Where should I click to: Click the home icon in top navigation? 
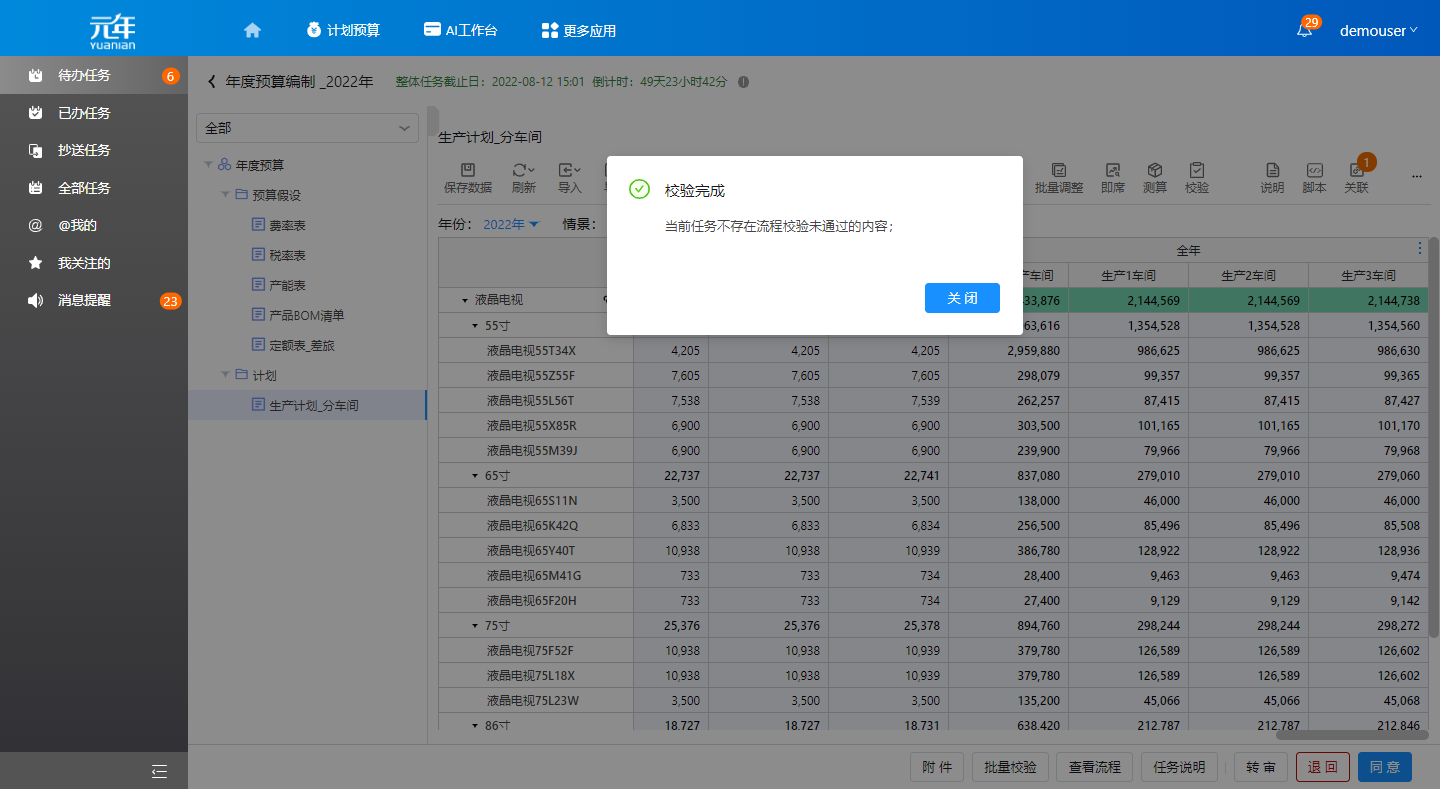[252, 30]
